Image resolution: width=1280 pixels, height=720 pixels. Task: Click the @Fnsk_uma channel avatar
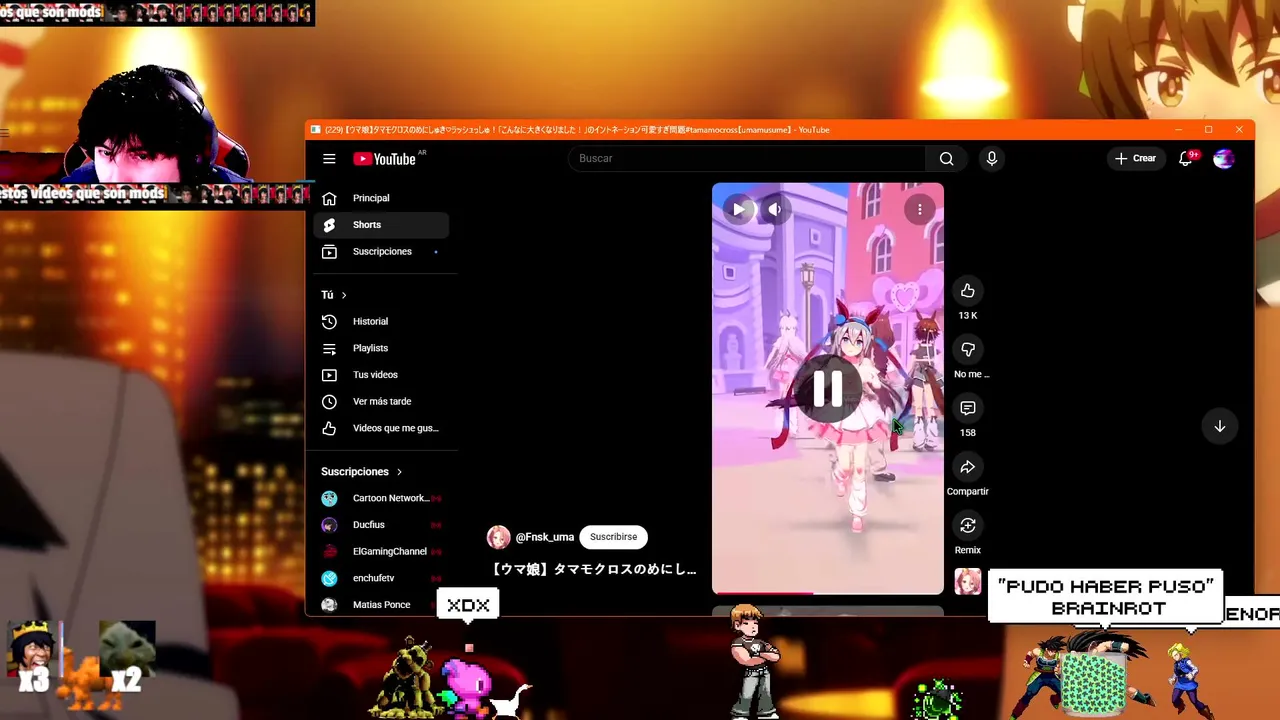(498, 537)
